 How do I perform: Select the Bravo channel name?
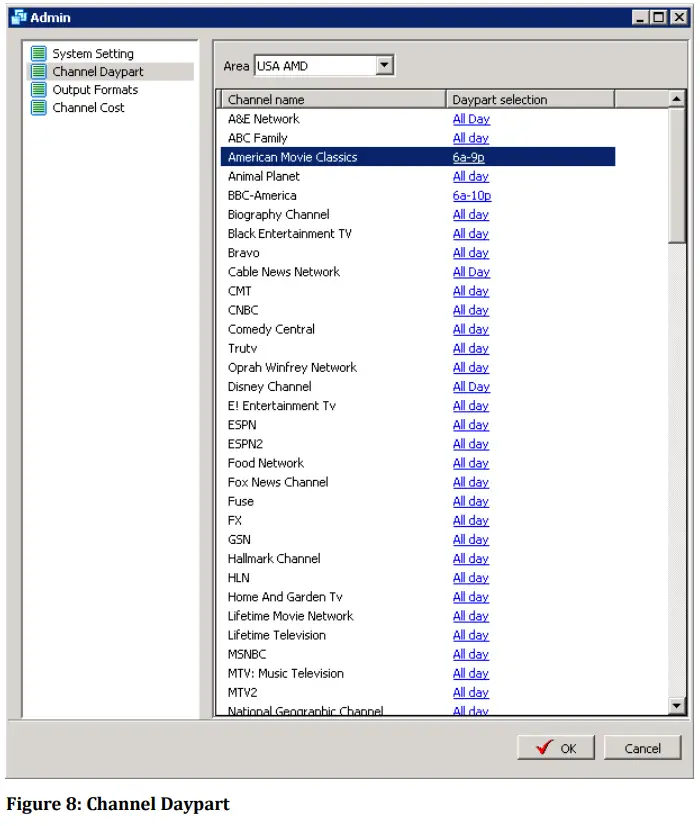pos(243,253)
